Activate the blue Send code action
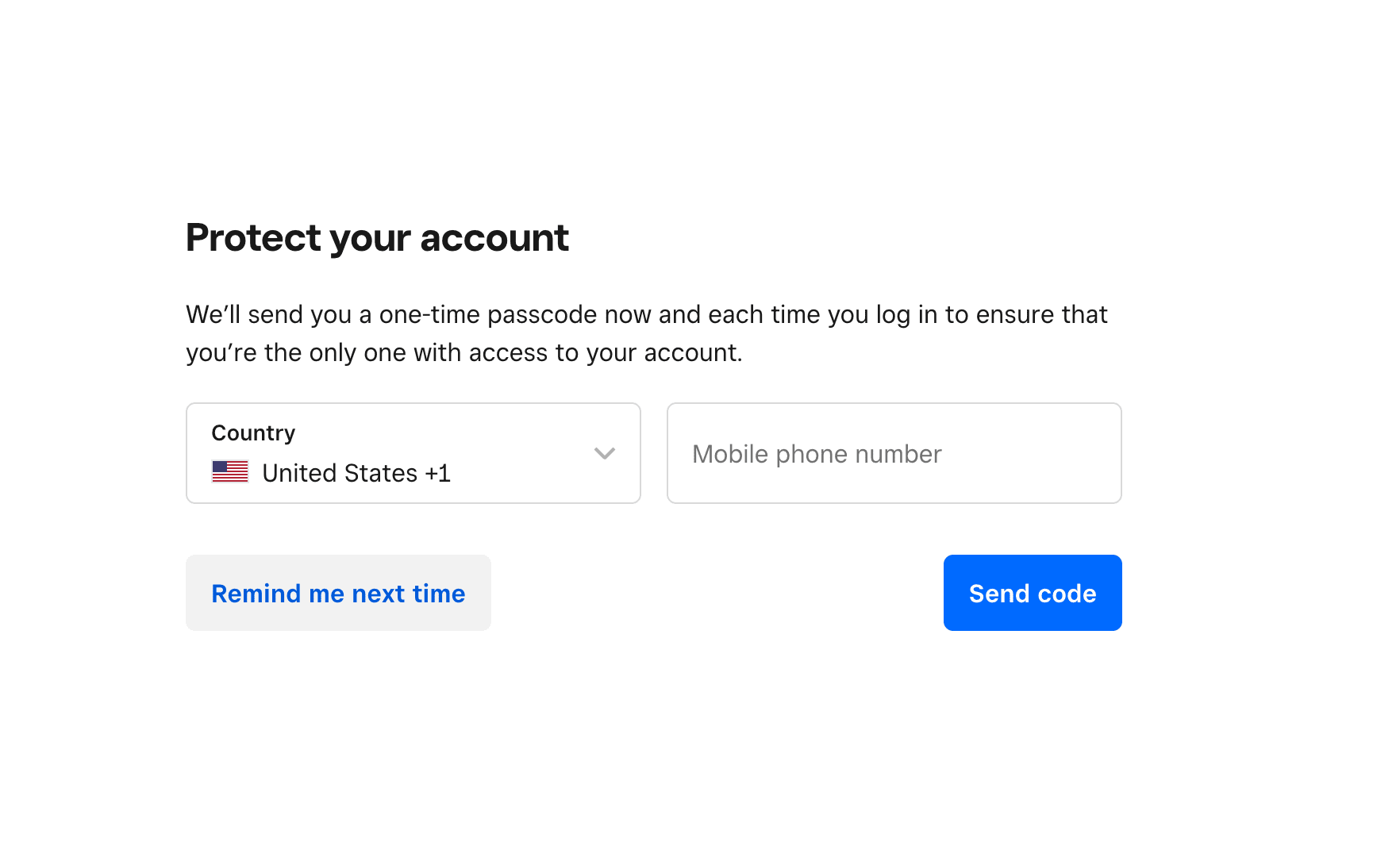 coord(1032,593)
